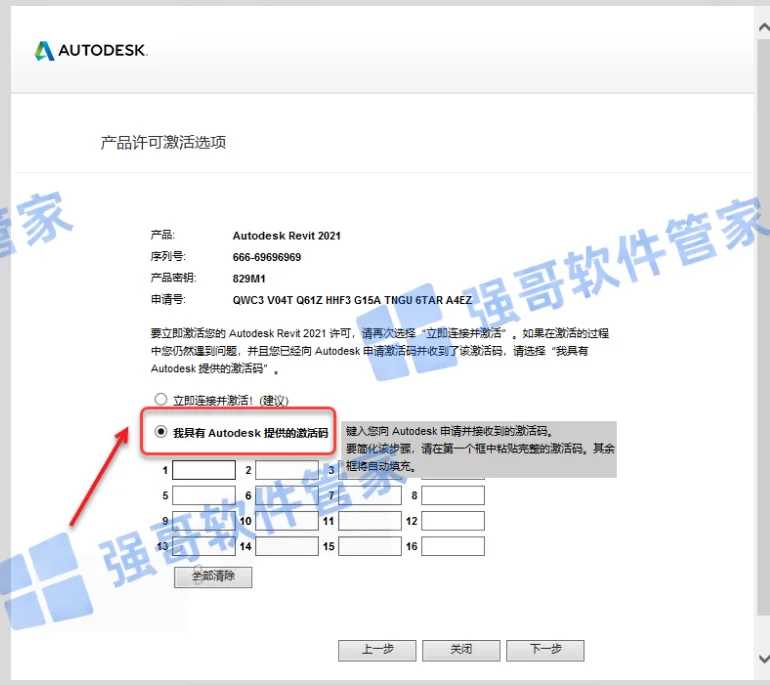Image resolution: width=770 pixels, height=685 pixels.
Task: Select 我具有 Autodesk 提供的激活码 option
Action: click(161, 432)
